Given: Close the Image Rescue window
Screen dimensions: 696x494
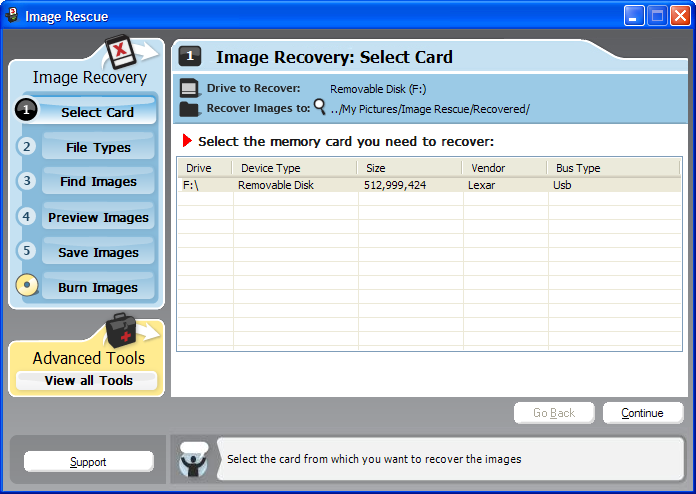Looking at the screenshot, I should click(680, 16).
